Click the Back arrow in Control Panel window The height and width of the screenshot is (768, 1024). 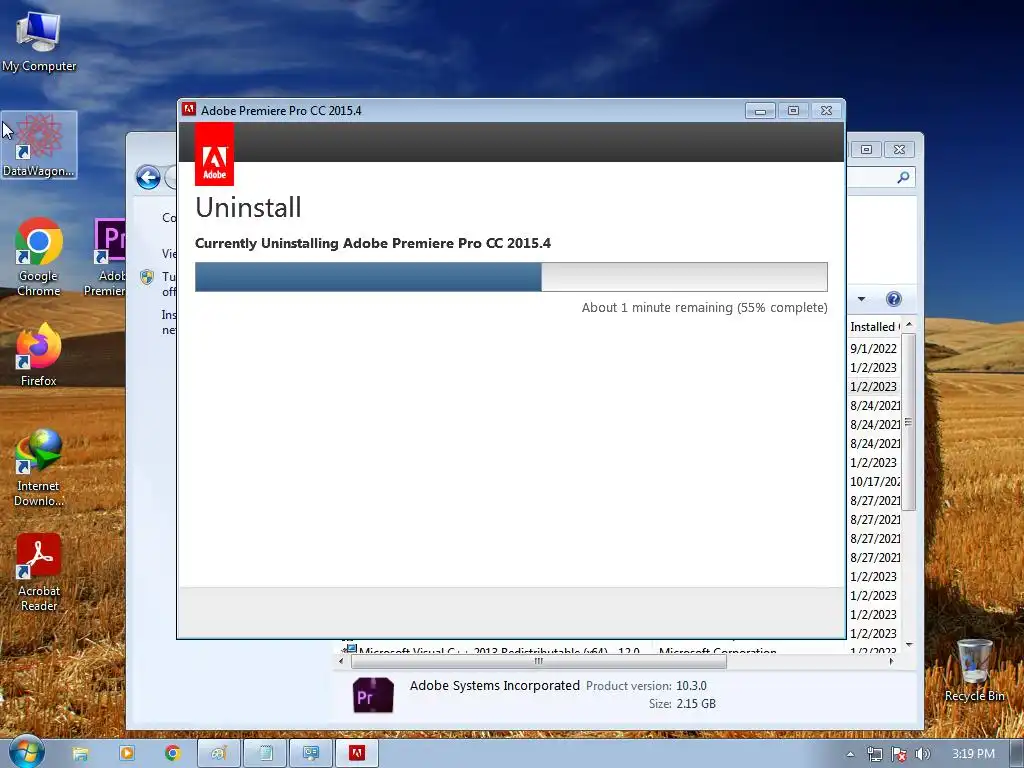click(x=148, y=177)
